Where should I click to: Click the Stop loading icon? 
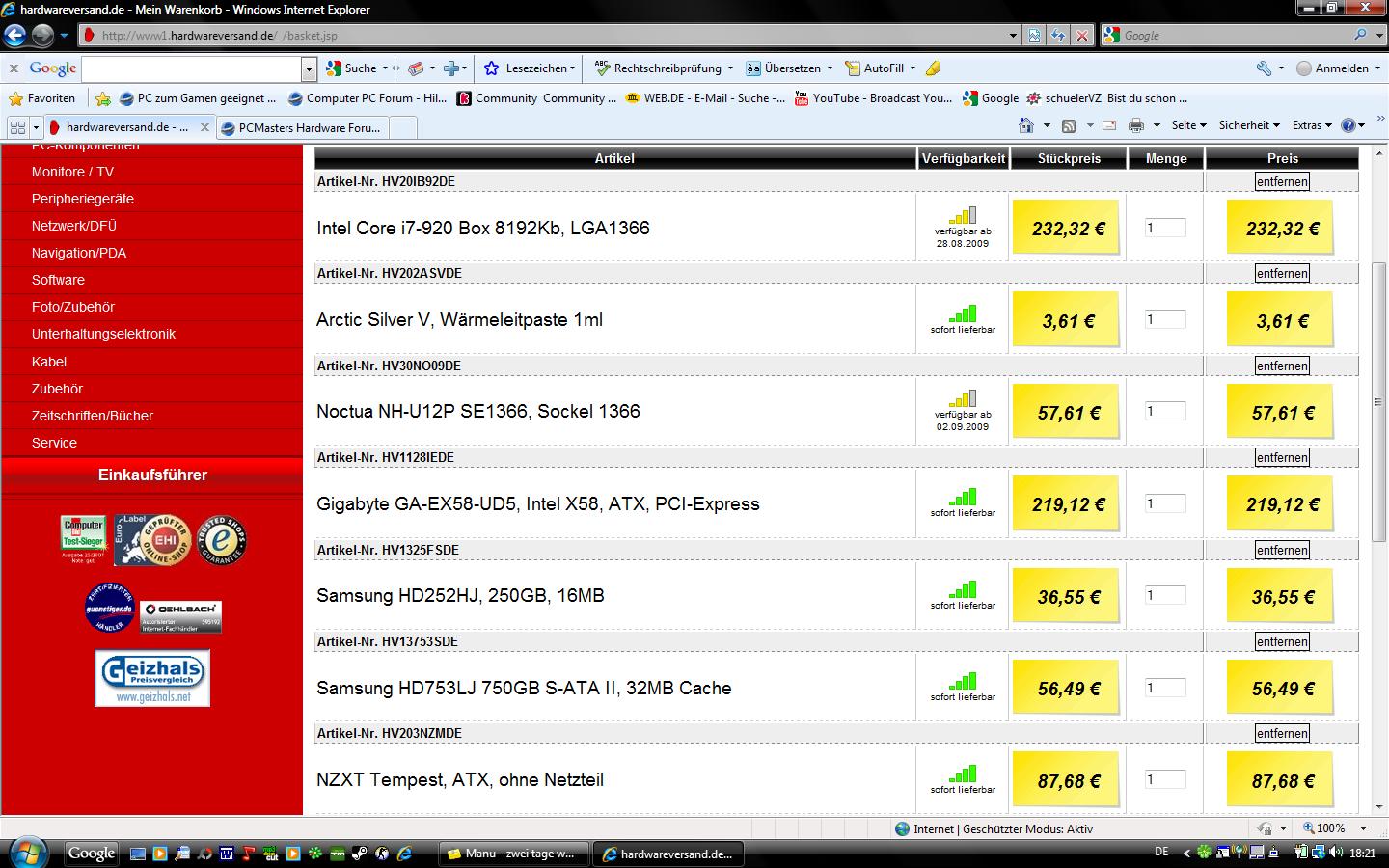(x=1082, y=36)
